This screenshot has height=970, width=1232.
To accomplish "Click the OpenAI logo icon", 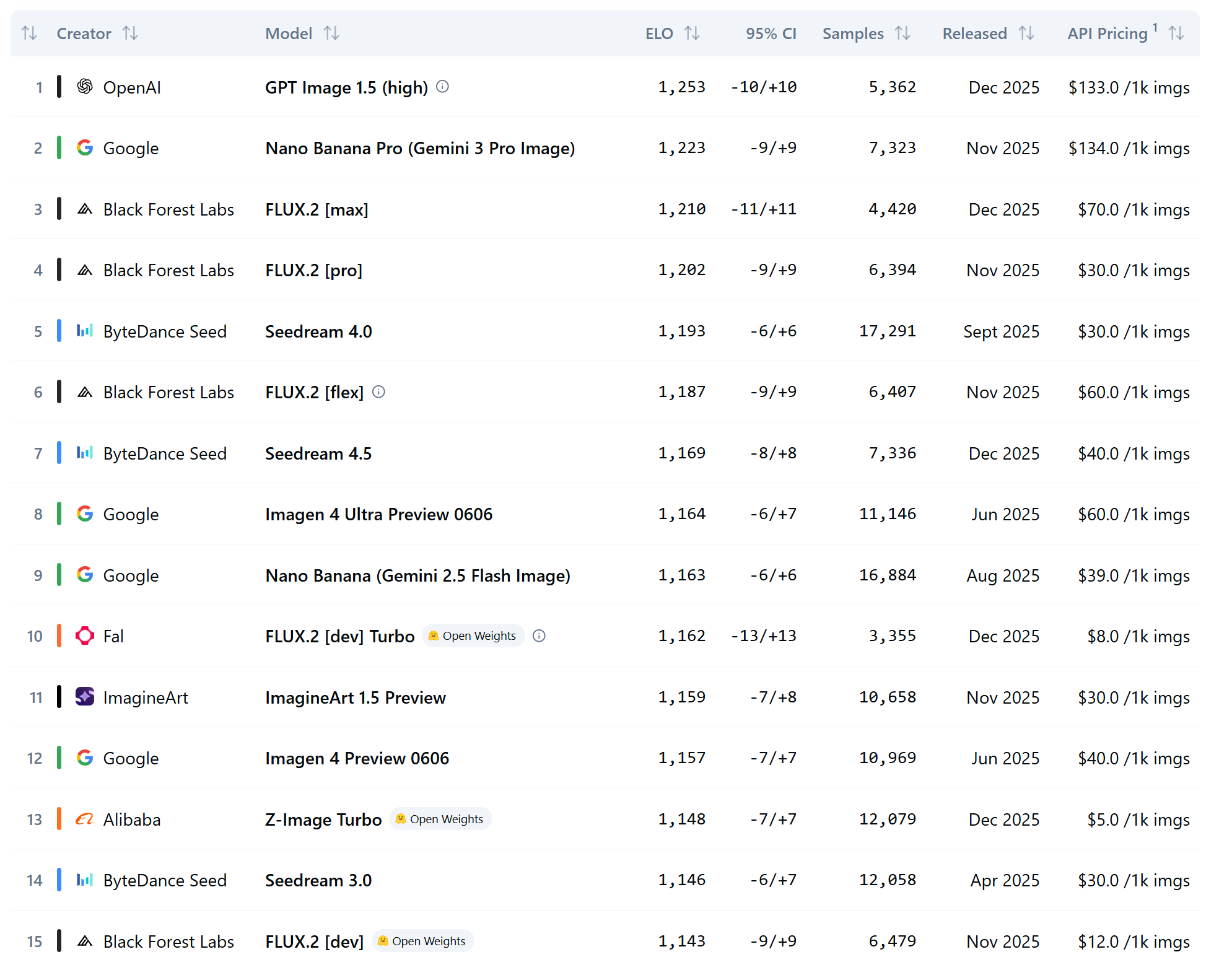I will point(85,87).
